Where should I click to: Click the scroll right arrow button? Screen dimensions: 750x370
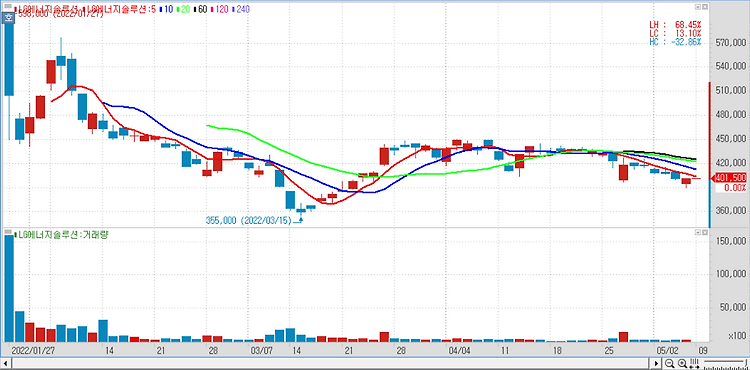pyautogui.click(x=657, y=363)
